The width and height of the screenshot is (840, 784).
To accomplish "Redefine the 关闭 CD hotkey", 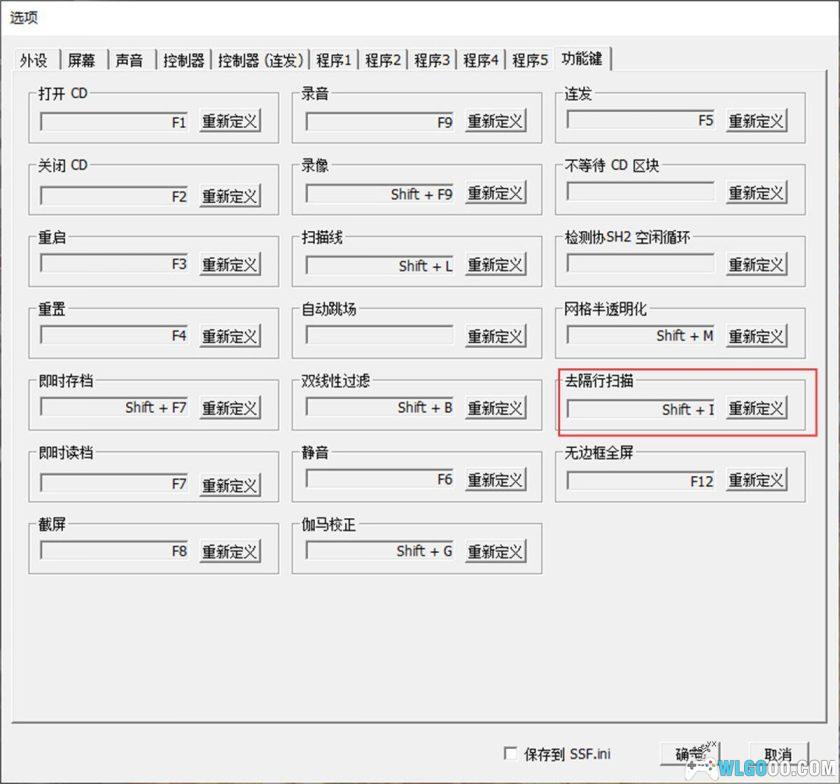I will pos(232,194).
